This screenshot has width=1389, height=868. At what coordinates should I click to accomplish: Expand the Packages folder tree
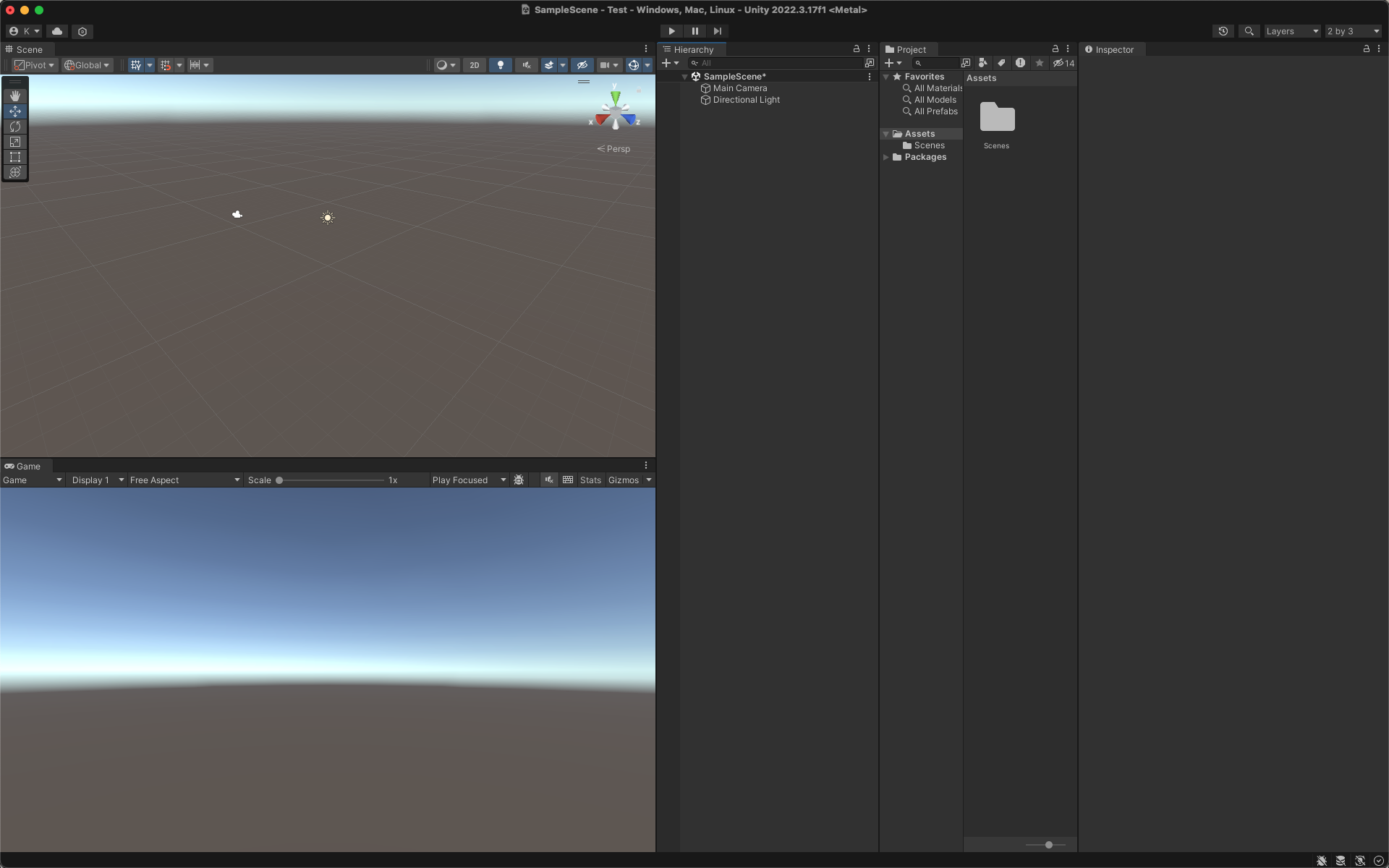point(886,157)
